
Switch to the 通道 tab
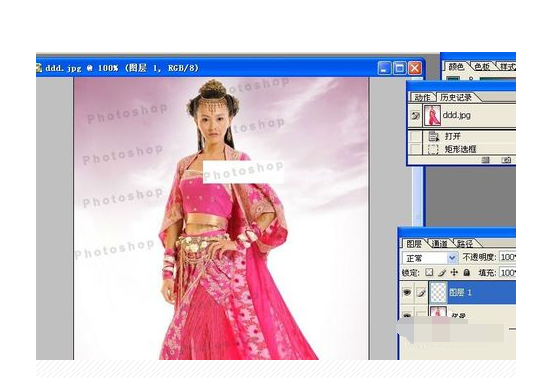click(440, 244)
